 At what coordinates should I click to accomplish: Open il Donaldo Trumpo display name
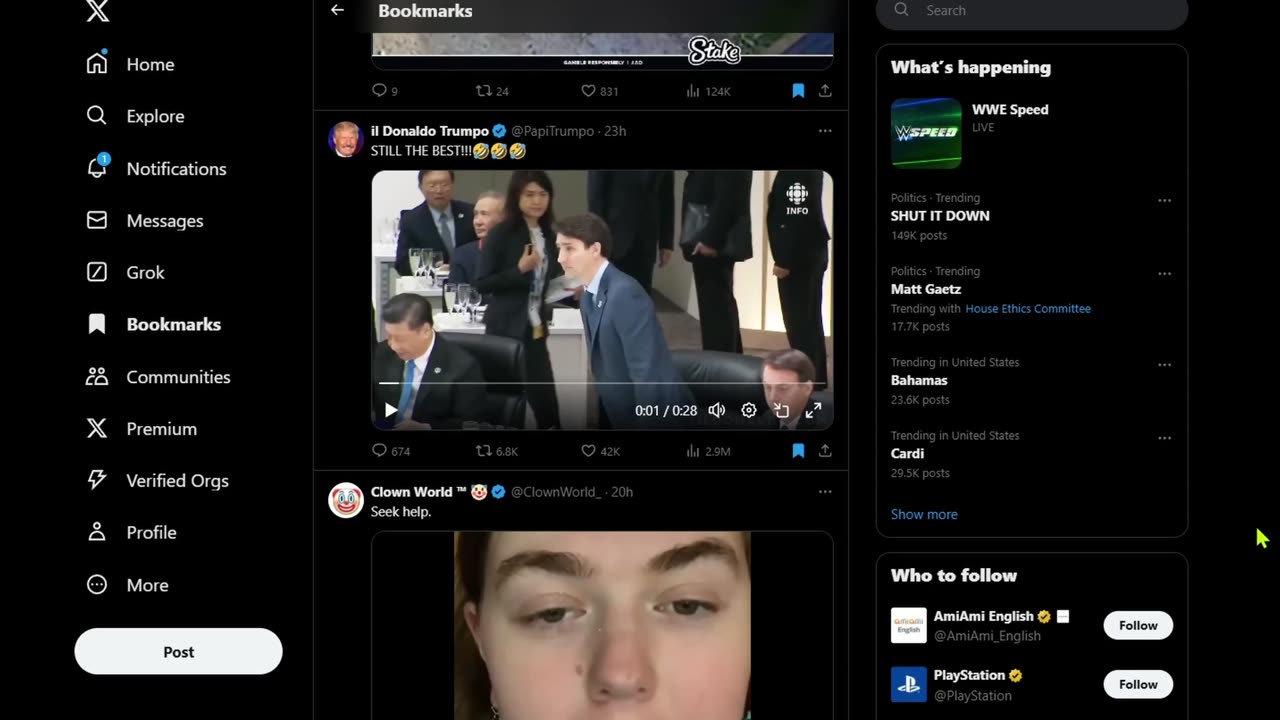click(x=430, y=131)
